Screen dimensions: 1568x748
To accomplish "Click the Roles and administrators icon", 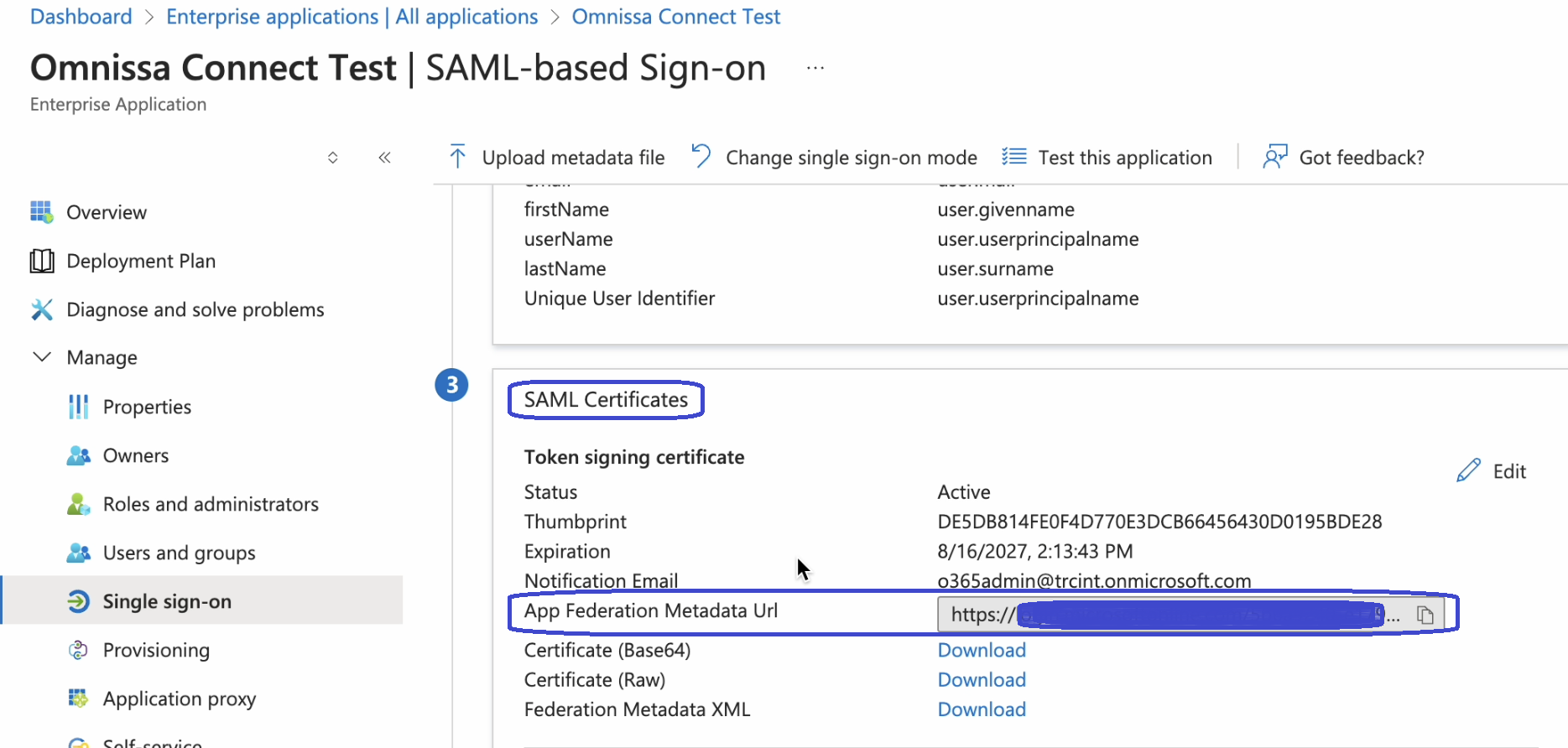I will [x=78, y=504].
